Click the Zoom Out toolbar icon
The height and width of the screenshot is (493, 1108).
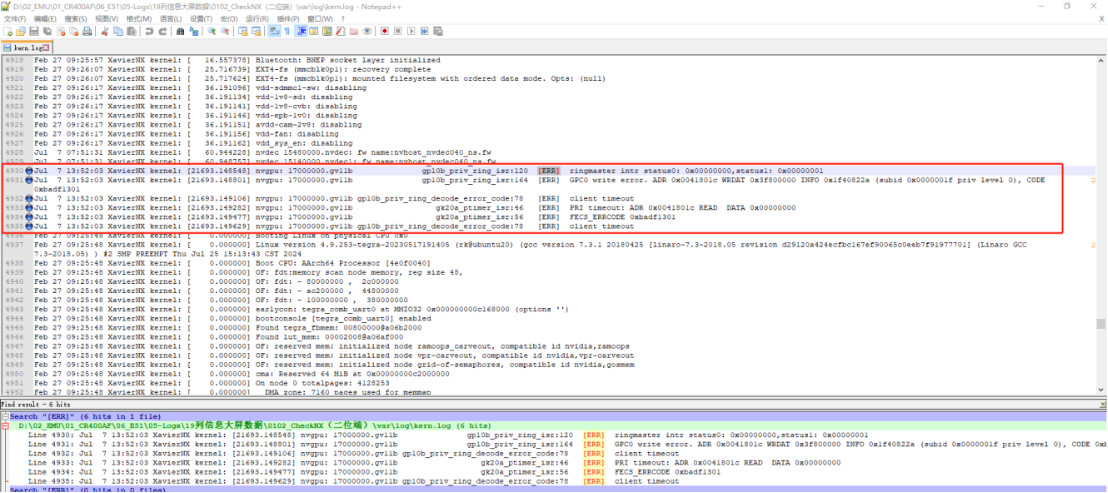tap(225, 31)
